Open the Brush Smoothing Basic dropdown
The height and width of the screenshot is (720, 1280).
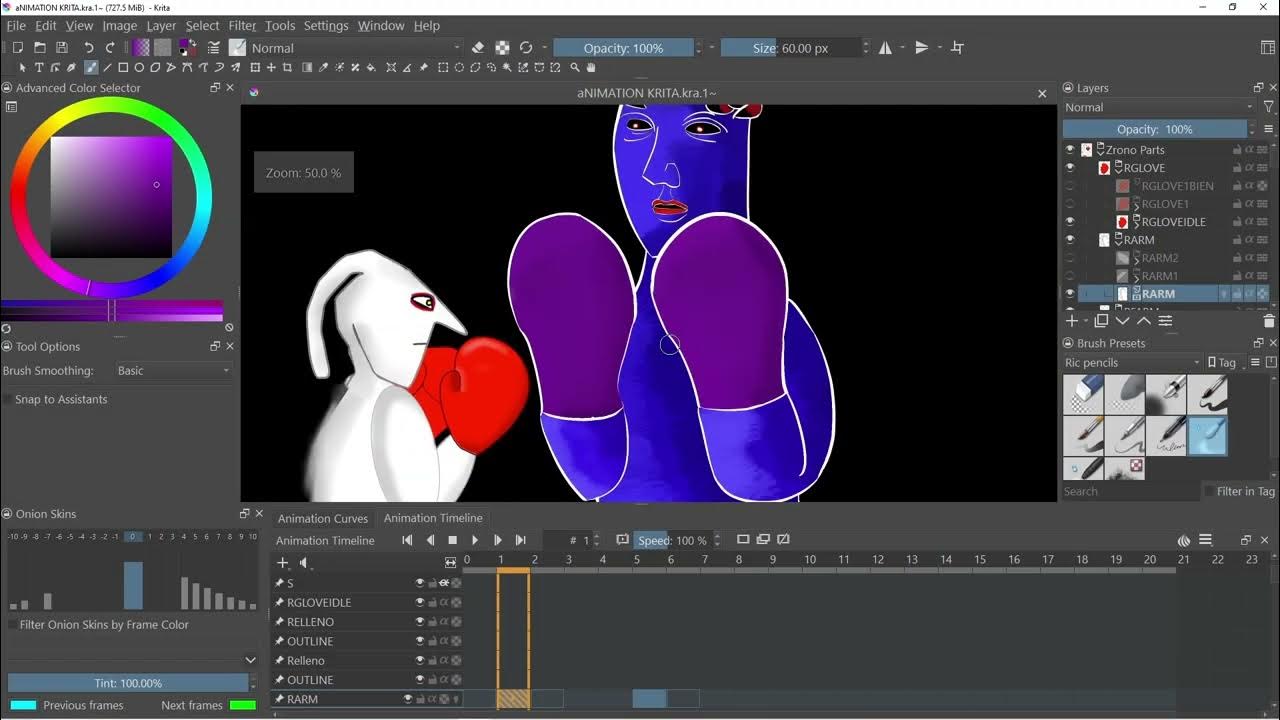coord(175,370)
